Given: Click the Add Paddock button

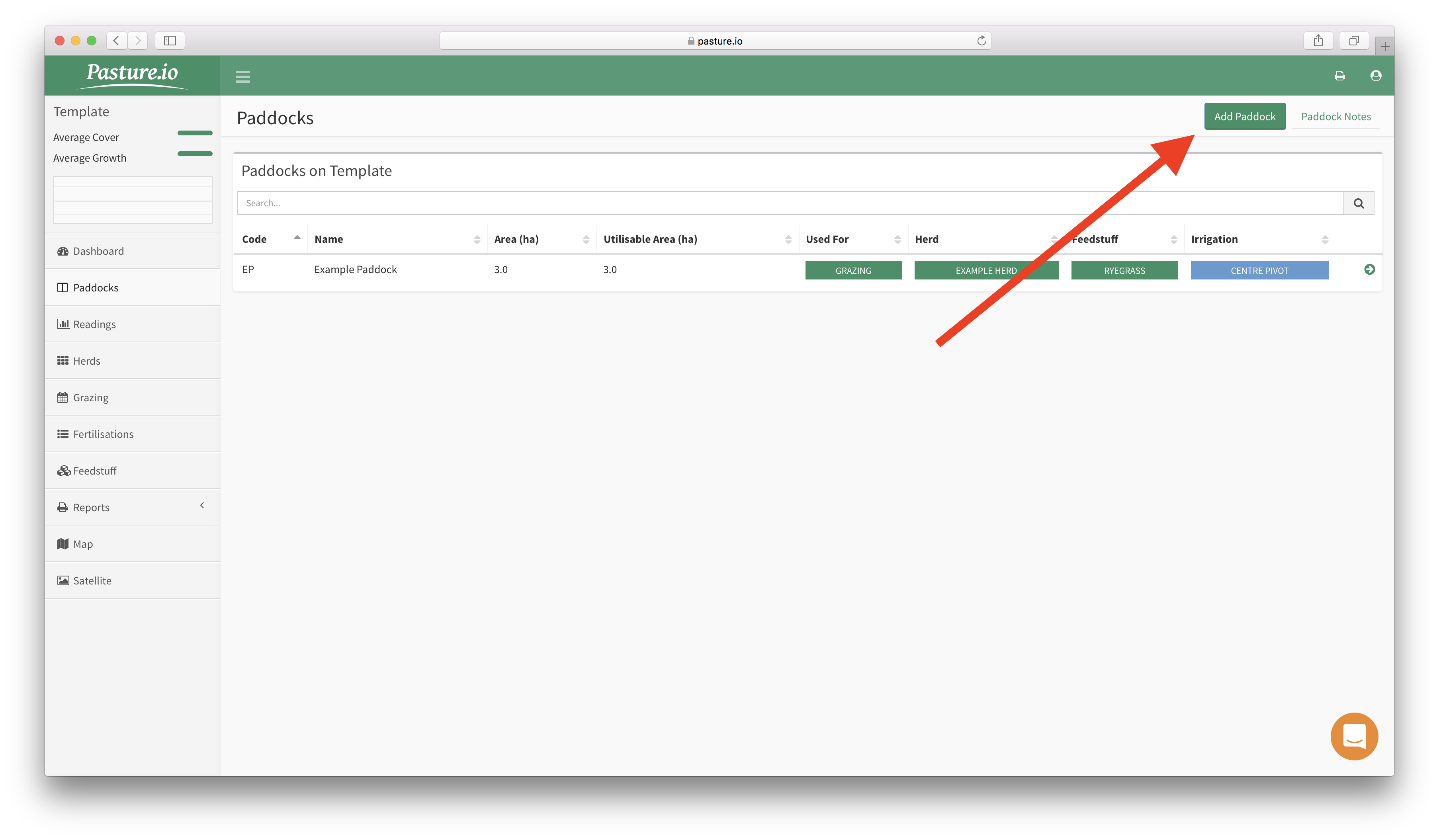Looking at the screenshot, I should (1244, 117).
